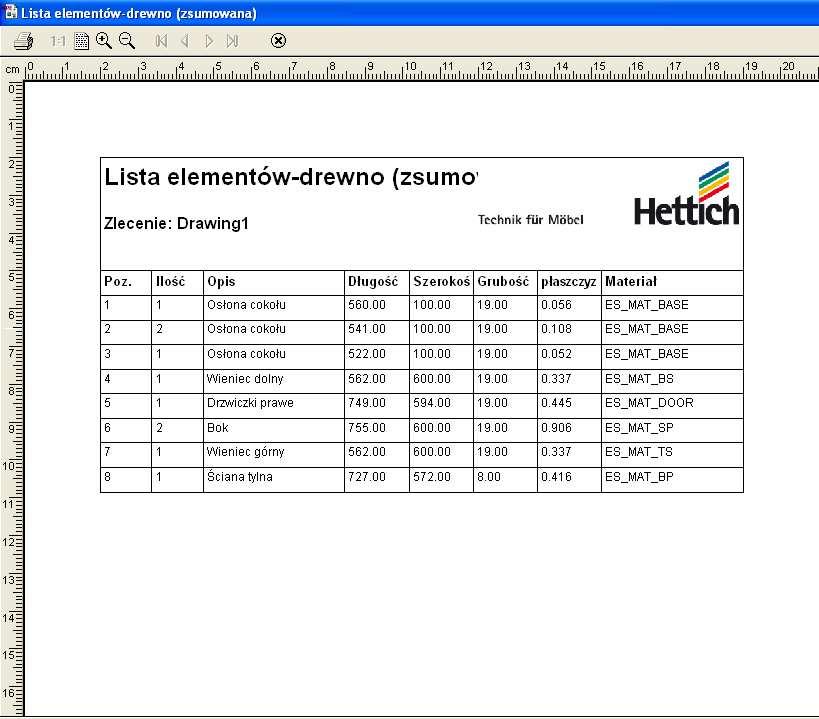819x719 pixels.
Task: Click length value 522.00
Action: [x=367, y=354]
